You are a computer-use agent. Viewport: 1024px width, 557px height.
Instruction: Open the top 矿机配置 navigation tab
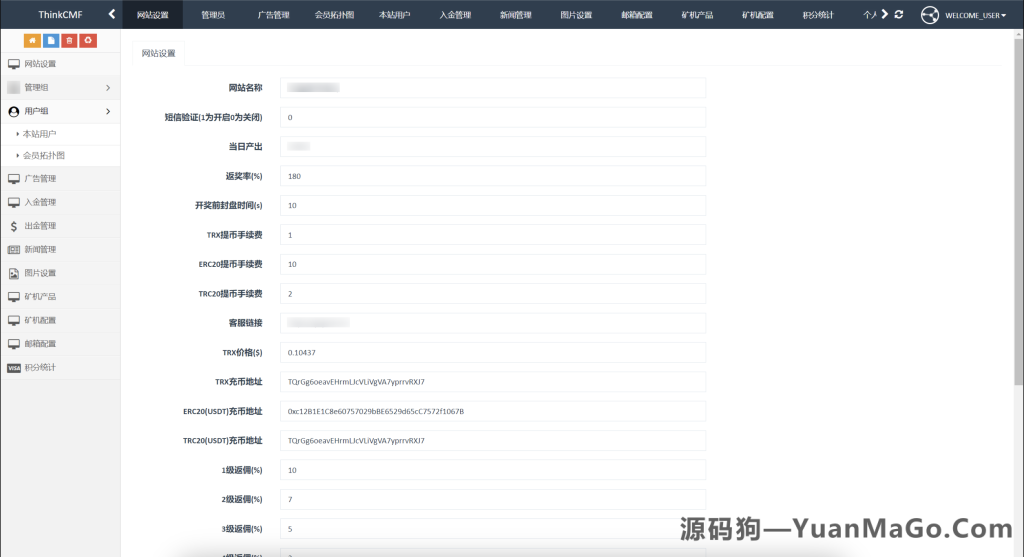coord(758,14)
